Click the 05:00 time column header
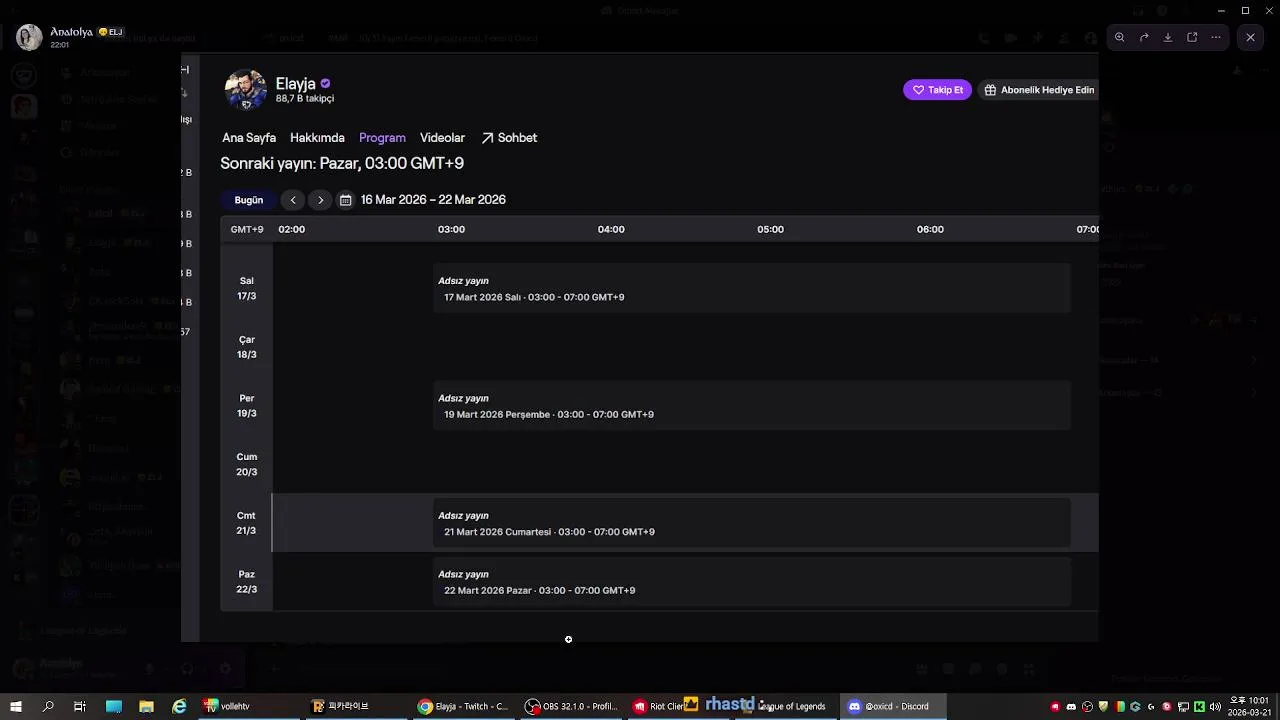This screenshot has height=720, width=1280. click(770, 229)
